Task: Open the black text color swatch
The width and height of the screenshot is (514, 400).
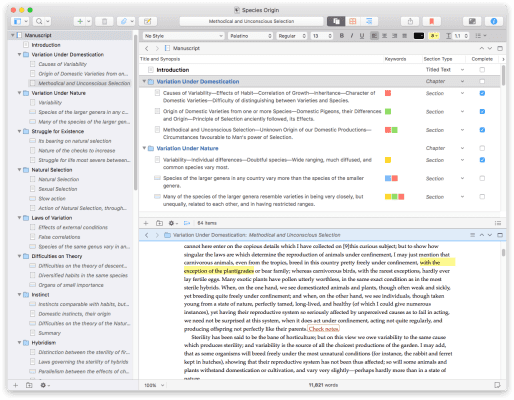Action: [419, 36]
